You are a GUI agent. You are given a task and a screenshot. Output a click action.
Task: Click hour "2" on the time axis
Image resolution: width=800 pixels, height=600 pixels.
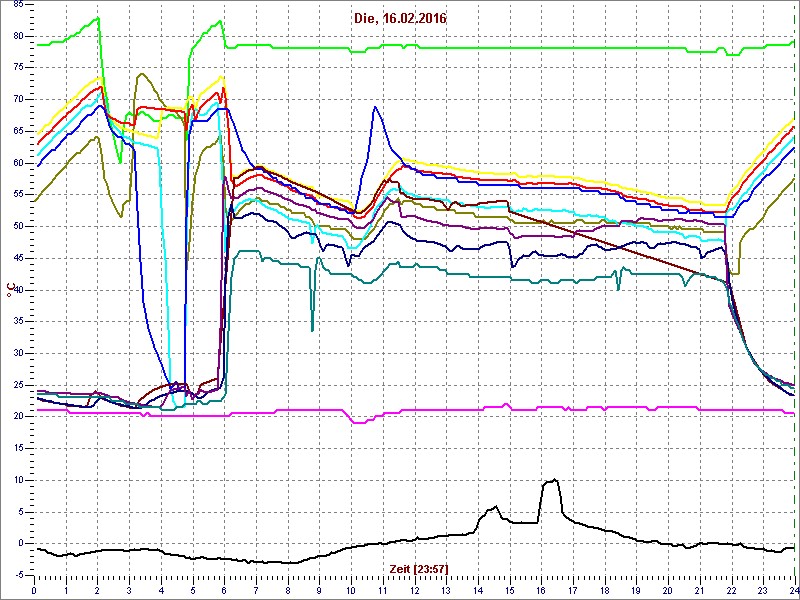[97, 591]
